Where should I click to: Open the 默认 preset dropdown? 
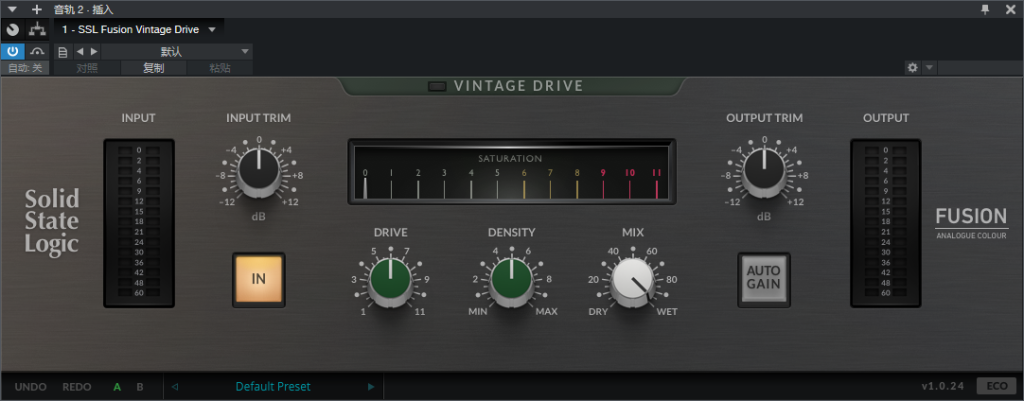[x=176, y=52]
